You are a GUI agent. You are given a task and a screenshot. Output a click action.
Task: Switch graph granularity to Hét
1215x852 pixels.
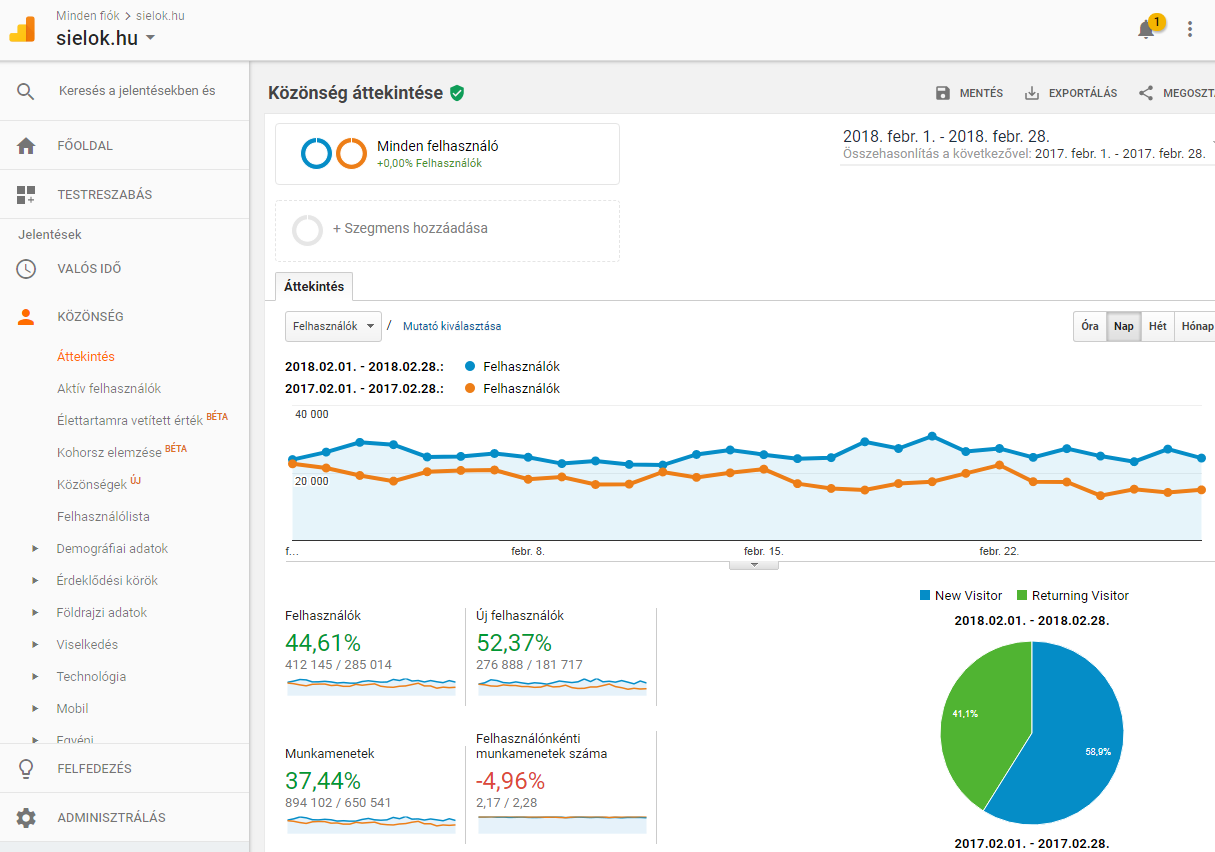[x=1158, y=326]
